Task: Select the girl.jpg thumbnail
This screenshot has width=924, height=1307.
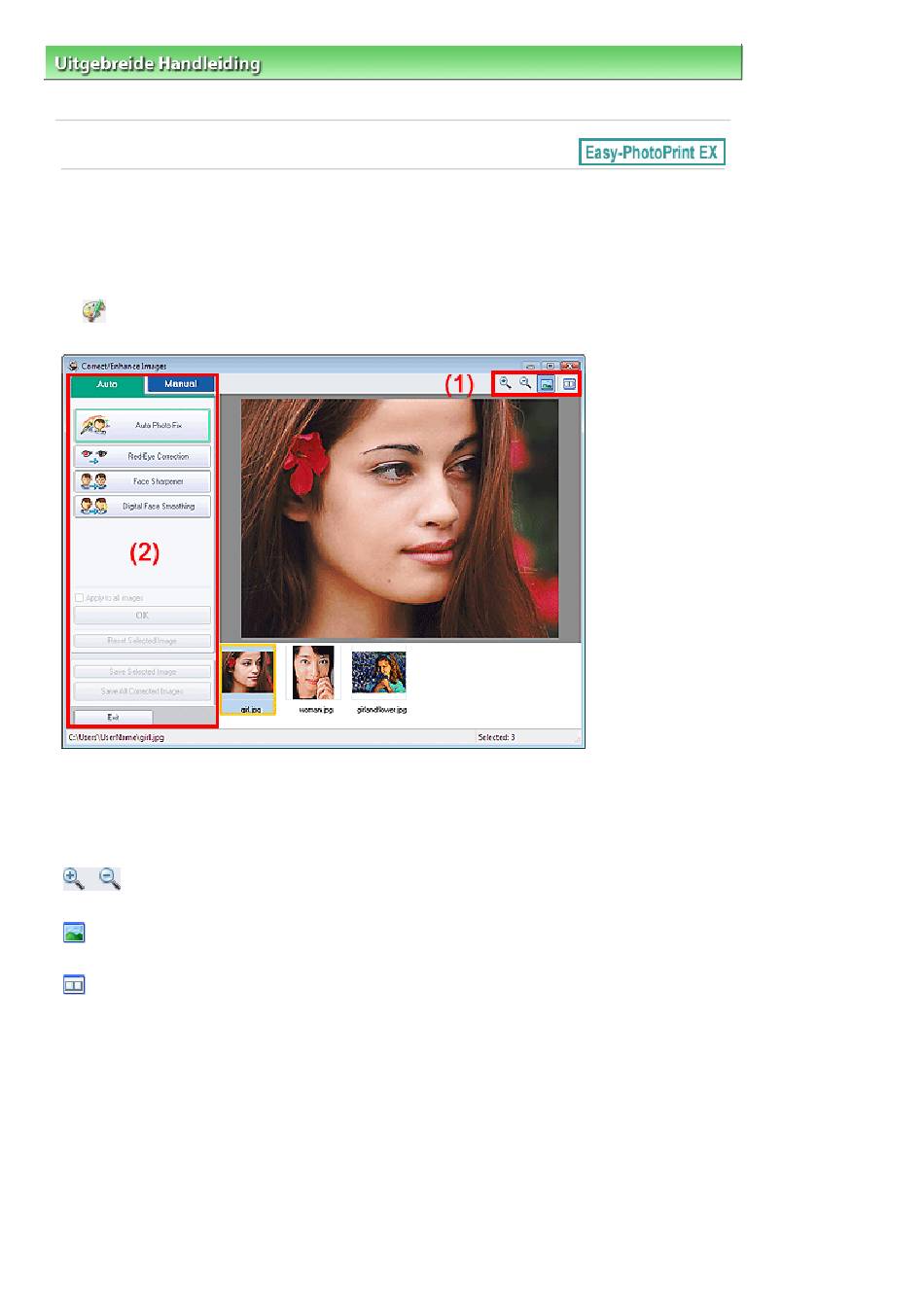Action: coord(248,680)
